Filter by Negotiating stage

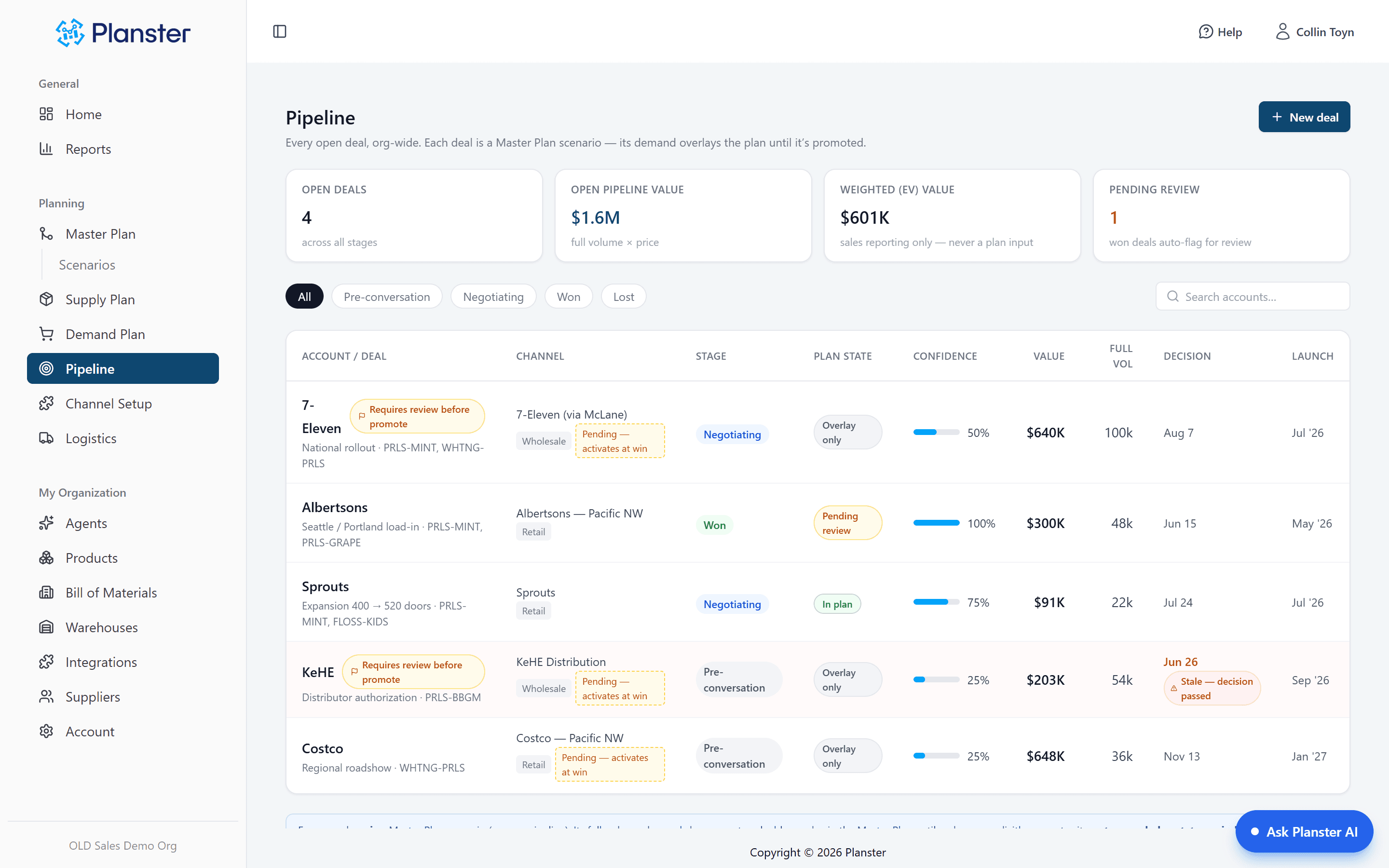tap(493, 296)
